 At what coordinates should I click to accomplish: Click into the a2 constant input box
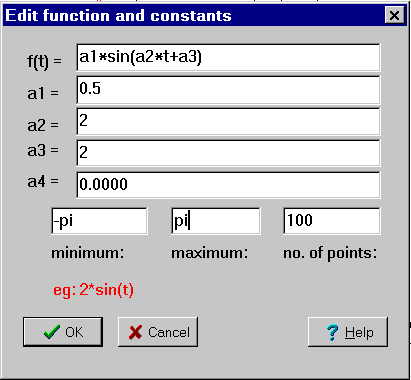(x=228, y=121)
